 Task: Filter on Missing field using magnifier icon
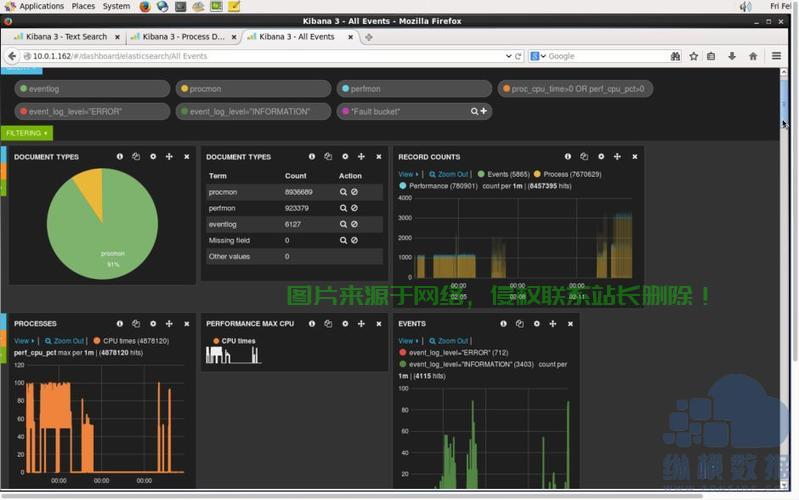tap(343, 240)
